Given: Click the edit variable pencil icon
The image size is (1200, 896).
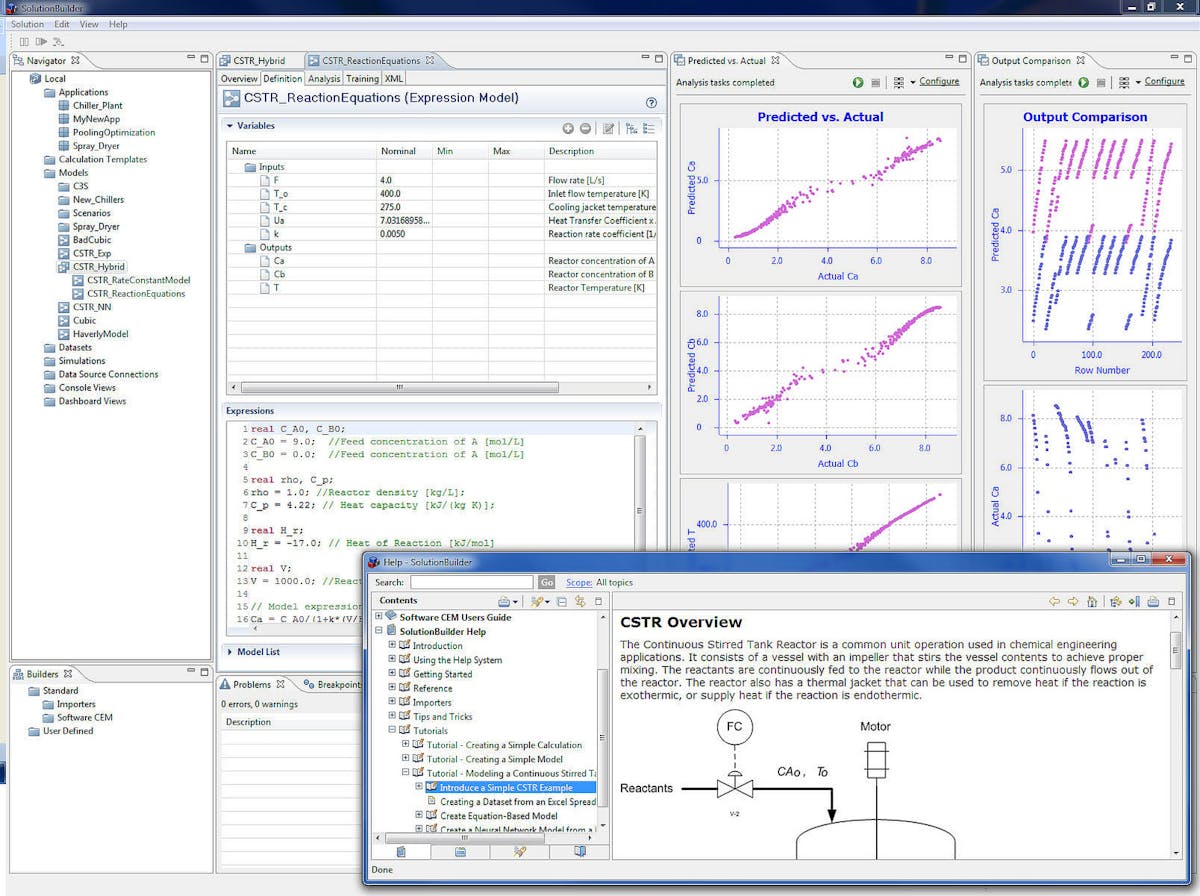Looking at the screenshot, I should click(611, 128).
